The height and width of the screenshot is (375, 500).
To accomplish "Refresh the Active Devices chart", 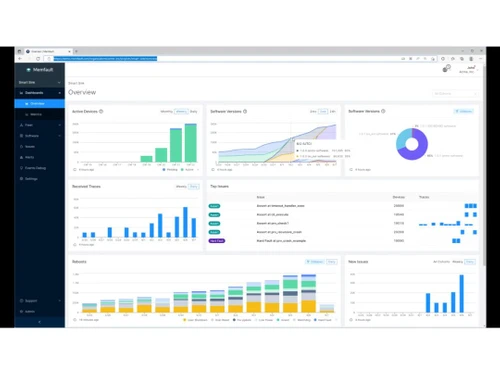I will 75,170.
